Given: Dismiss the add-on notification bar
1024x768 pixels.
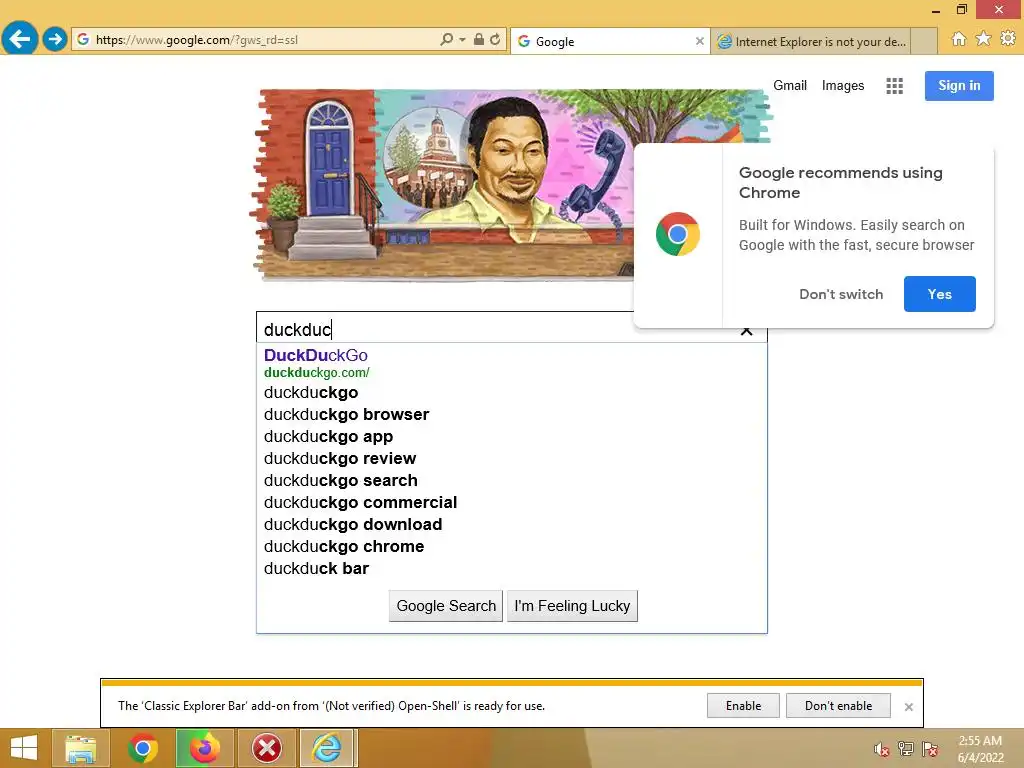Looking at the screenshot, I should click(x=908, y=707).
